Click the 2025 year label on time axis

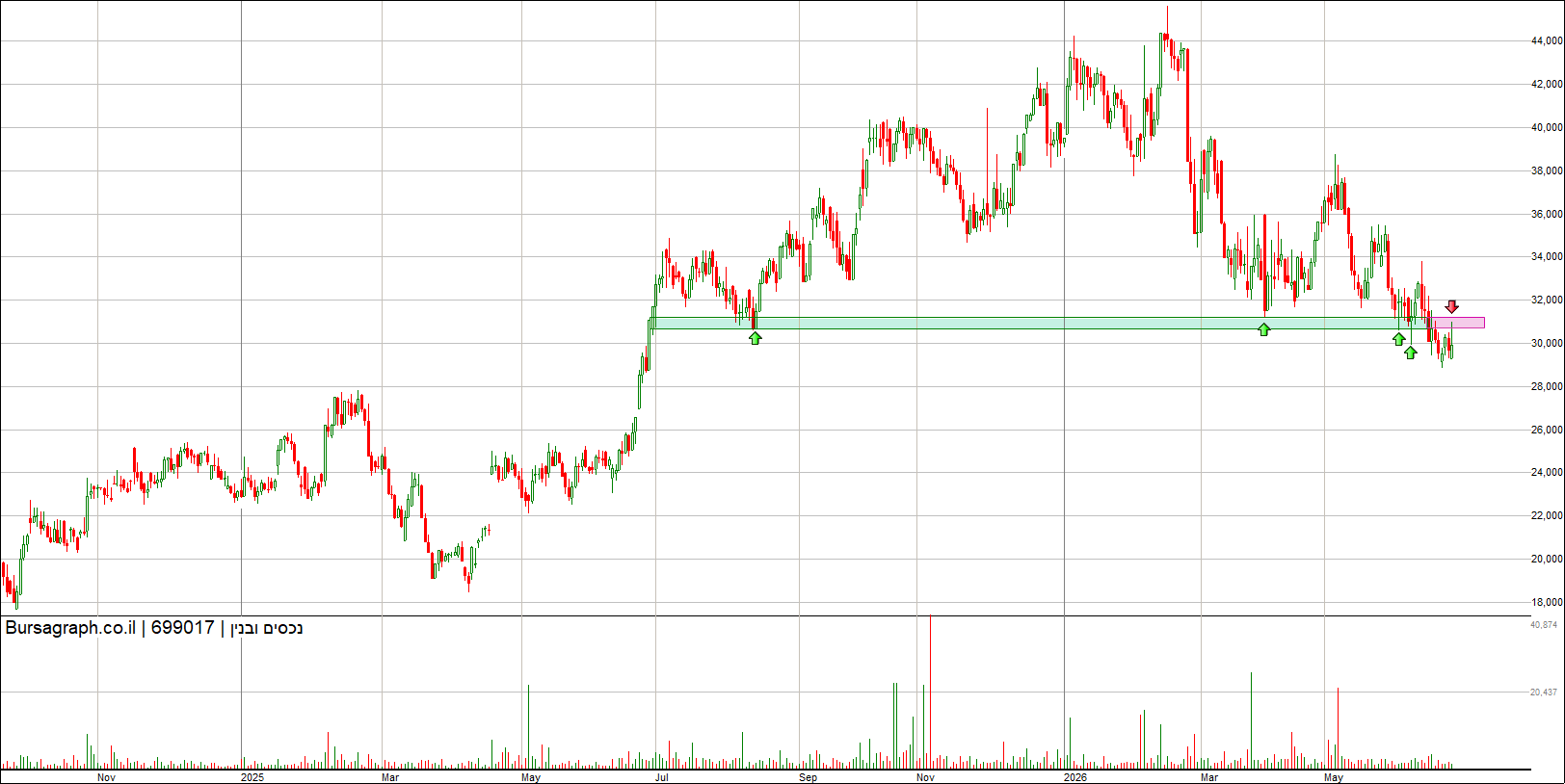click(252, 777)
